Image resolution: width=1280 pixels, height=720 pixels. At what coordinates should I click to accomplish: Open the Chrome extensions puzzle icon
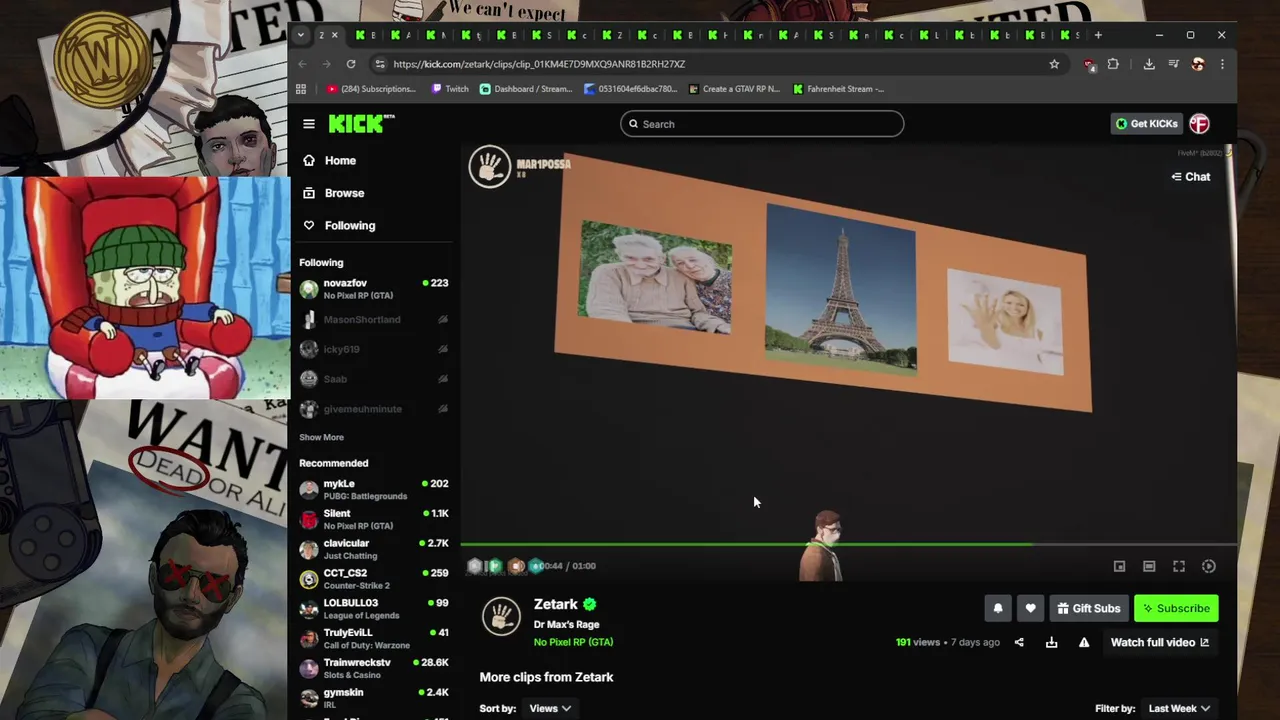click(1113, 64)
